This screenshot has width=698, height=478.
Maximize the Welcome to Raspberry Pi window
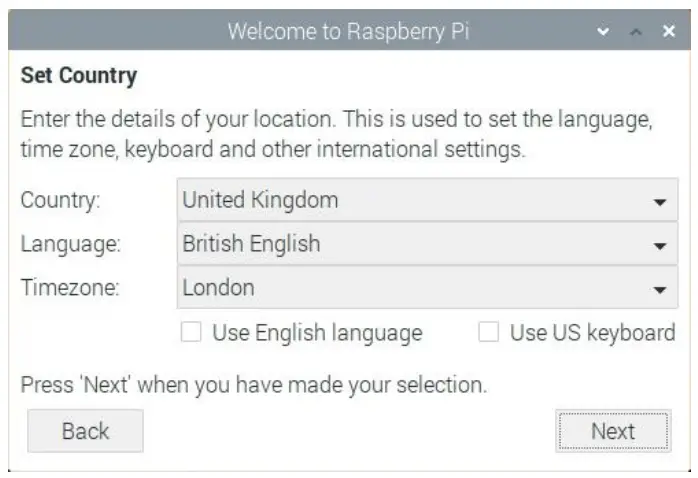click(635, 32)
